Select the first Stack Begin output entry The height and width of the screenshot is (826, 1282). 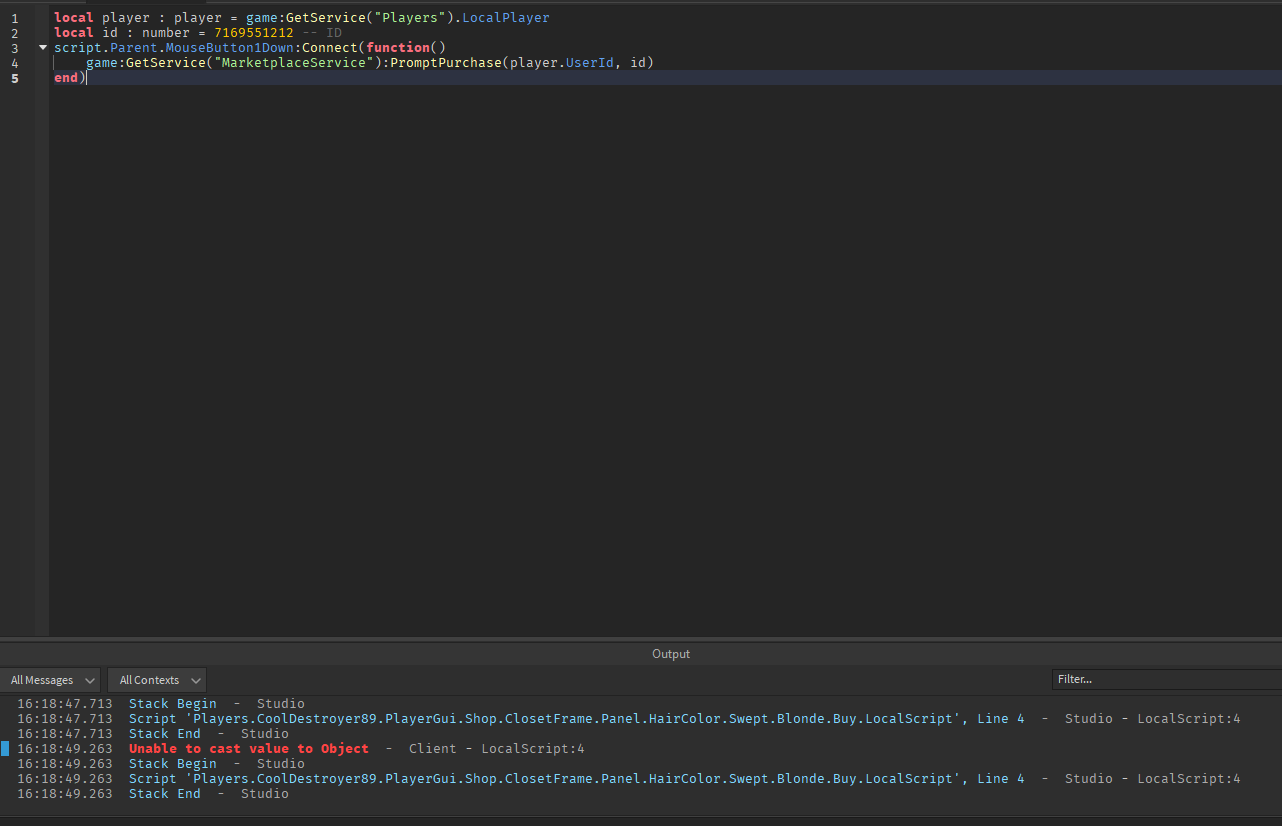[172, 703]
